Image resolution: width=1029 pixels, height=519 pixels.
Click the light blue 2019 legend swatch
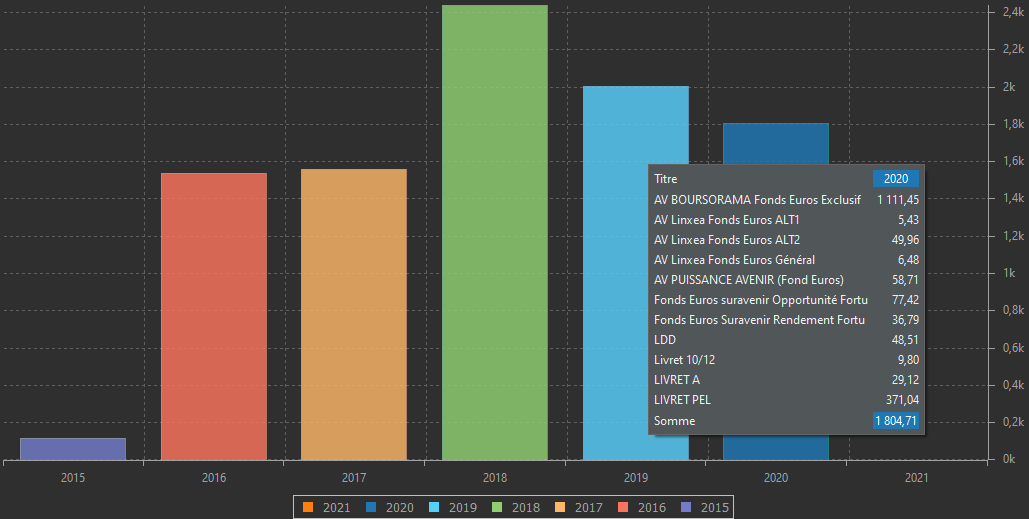(x=434, y=507)
